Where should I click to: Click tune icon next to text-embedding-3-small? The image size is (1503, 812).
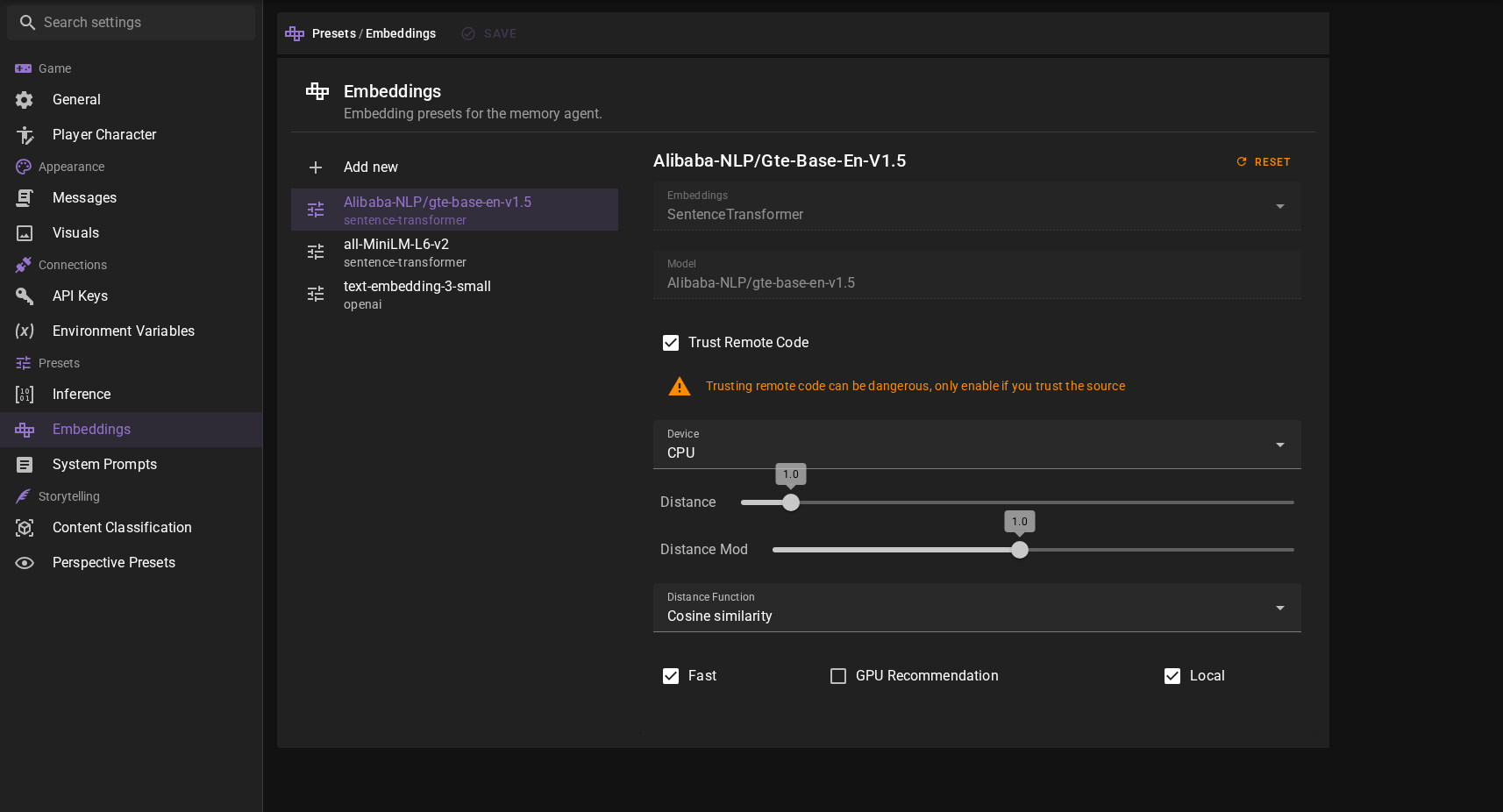(x=316, y=294)
